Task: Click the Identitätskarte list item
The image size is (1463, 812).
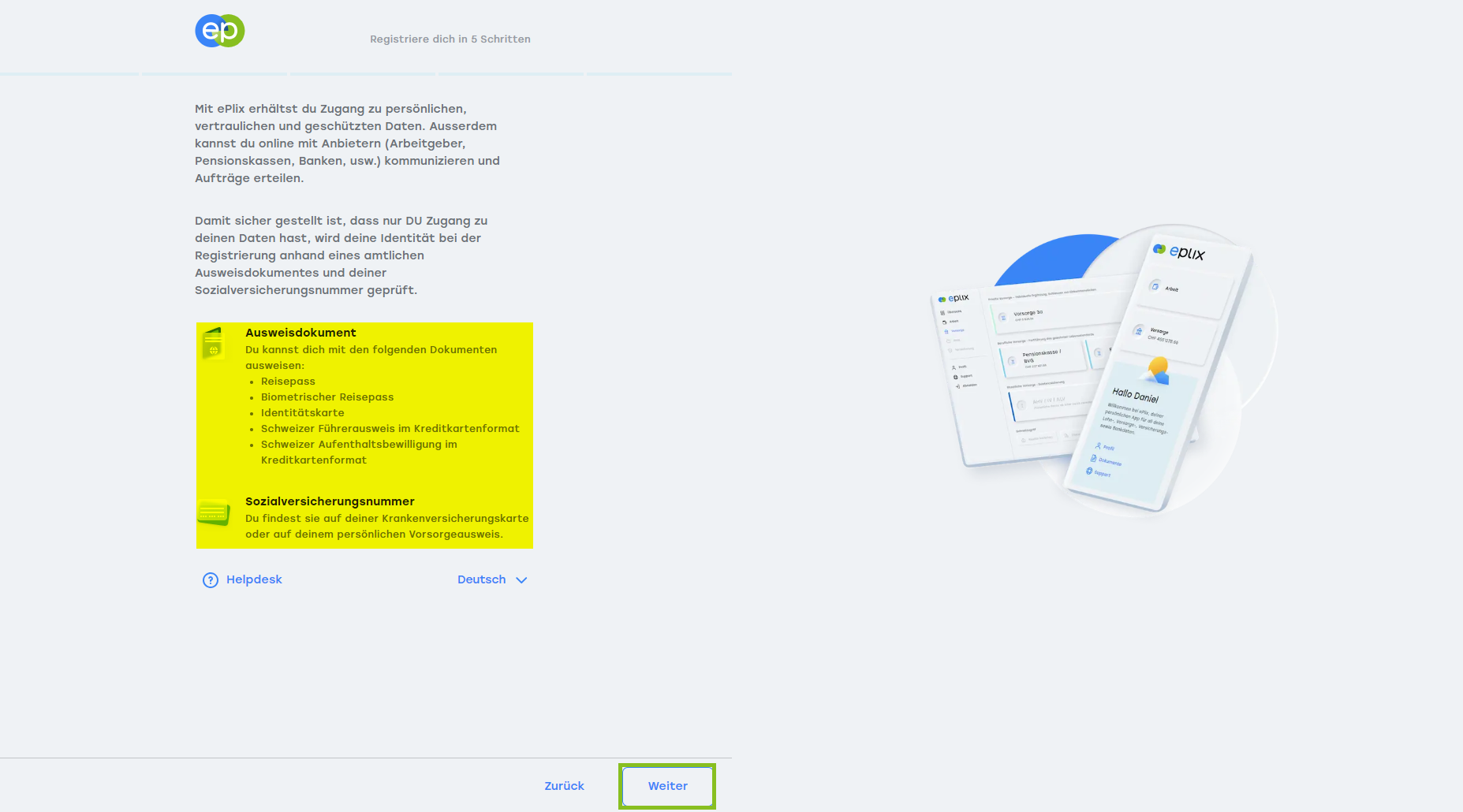Action: [x=302, y=413]
